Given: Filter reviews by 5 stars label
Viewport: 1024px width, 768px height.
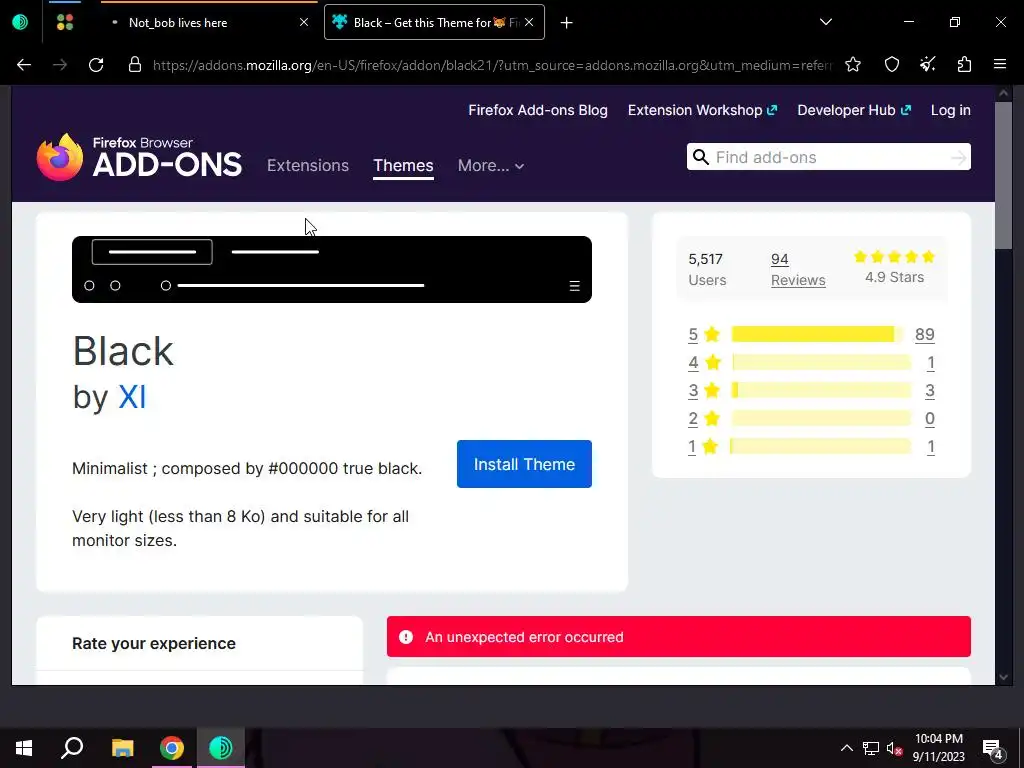Looking at the screenshot, I should point(703,334).
